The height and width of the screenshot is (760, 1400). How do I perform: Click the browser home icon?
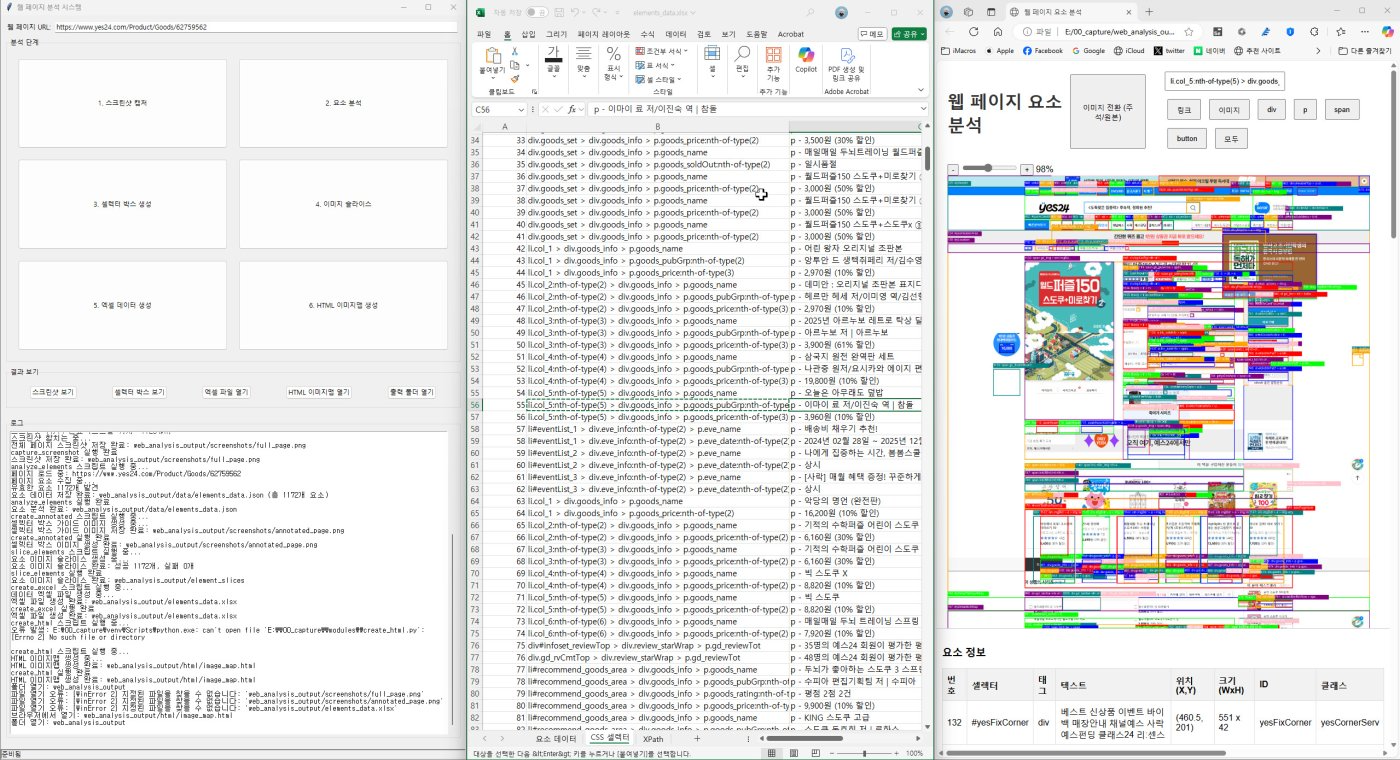point(998,31)
